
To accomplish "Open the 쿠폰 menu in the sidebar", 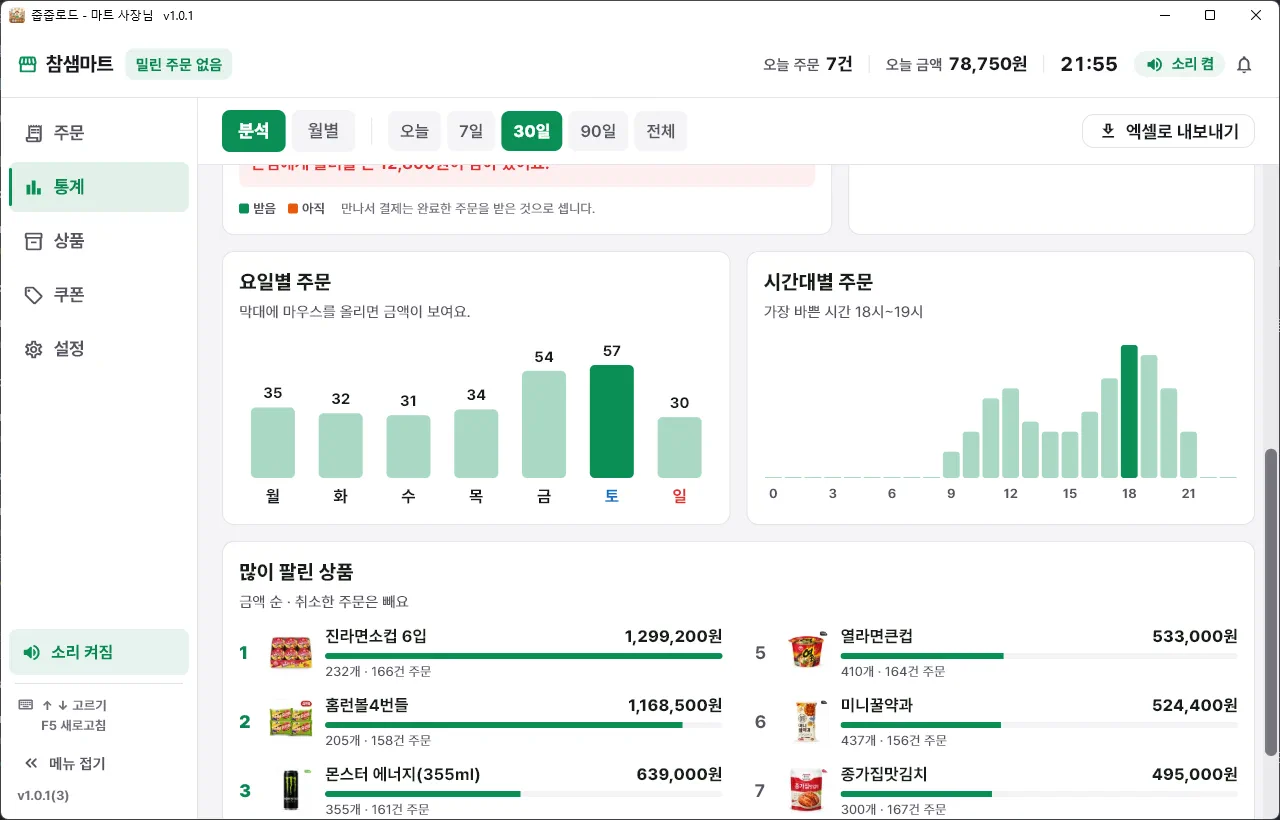I will 99,295.
